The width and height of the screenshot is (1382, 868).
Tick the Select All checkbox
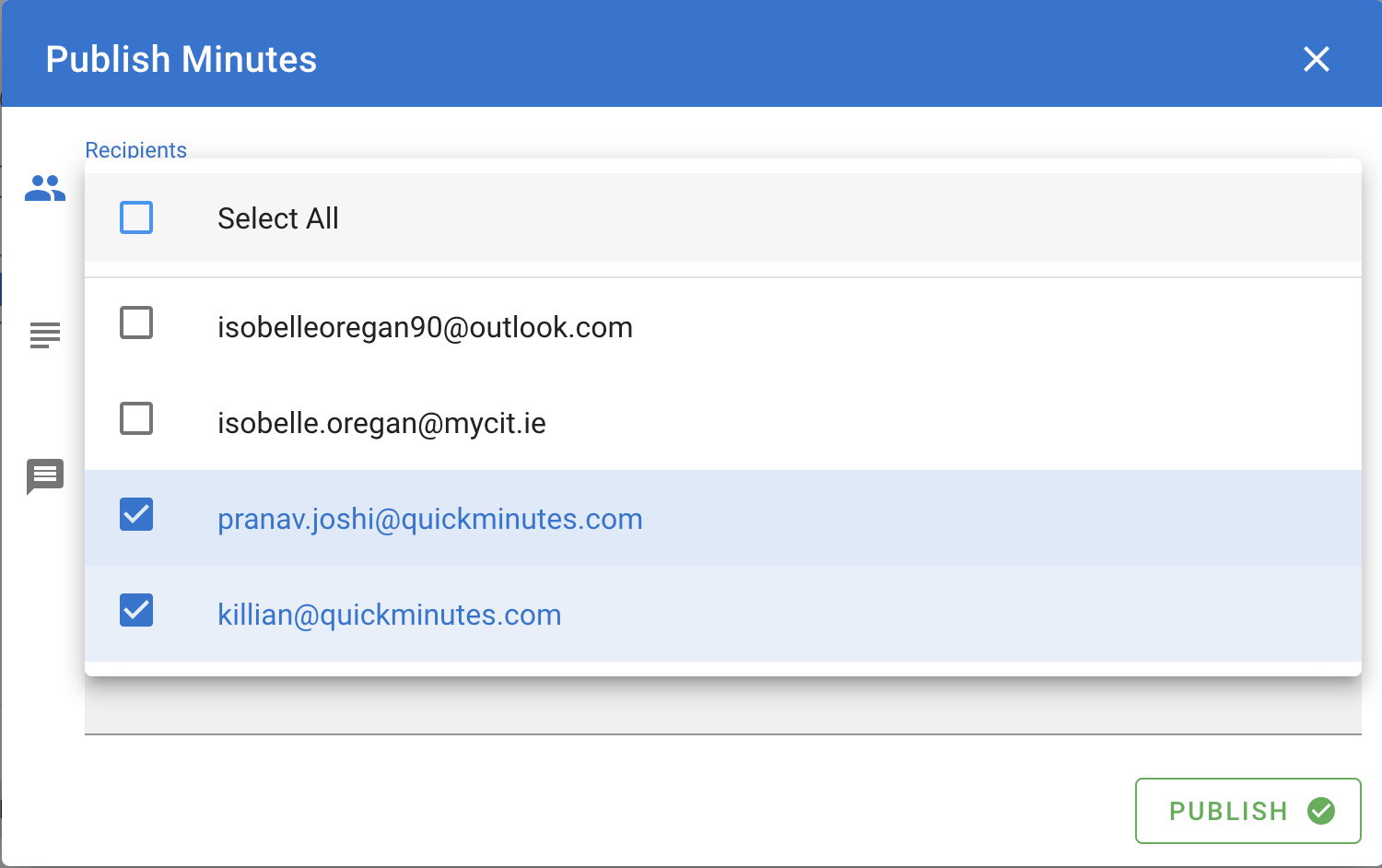point(136,217)
